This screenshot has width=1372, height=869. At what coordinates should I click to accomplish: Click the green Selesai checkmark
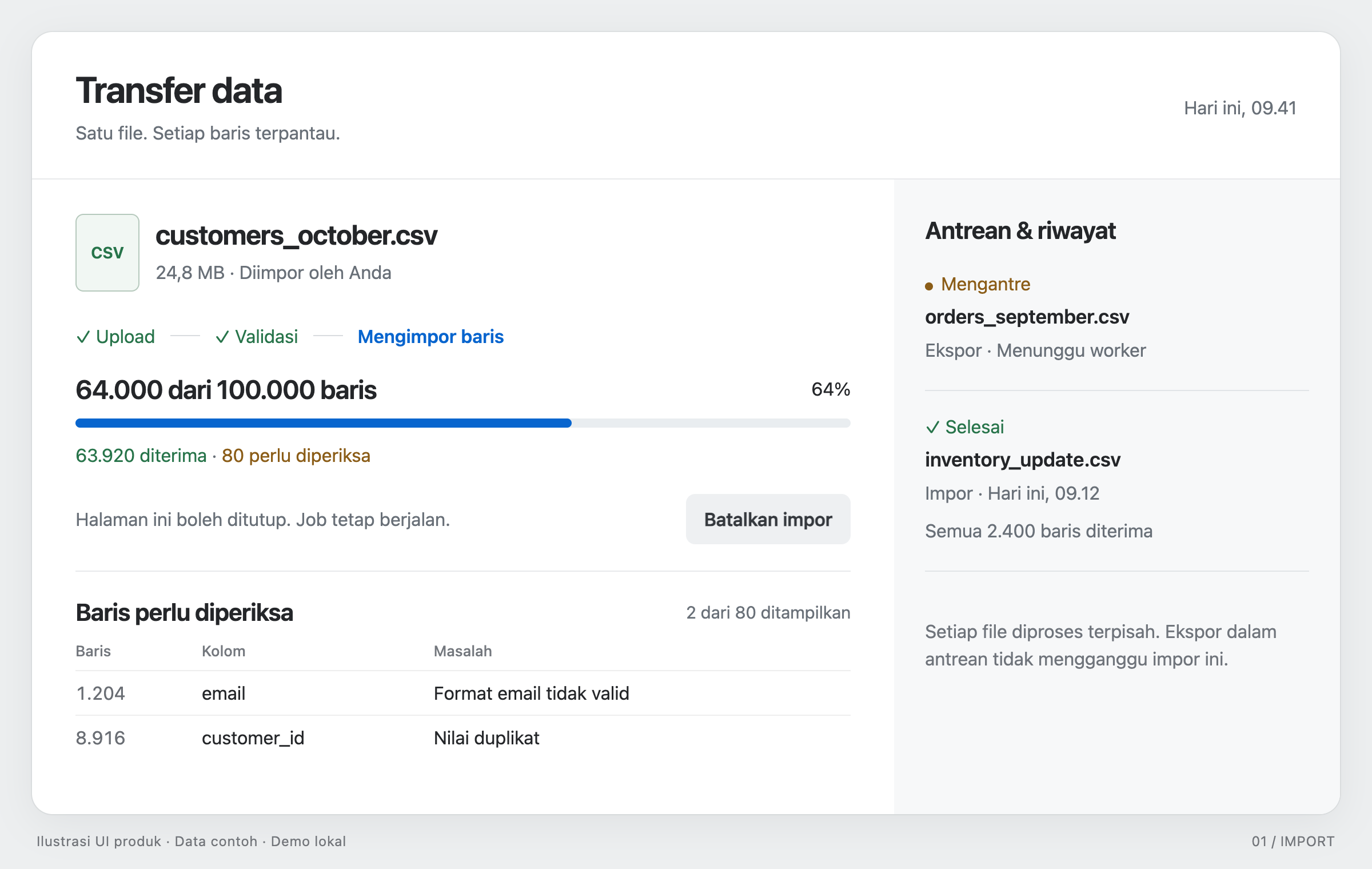point(932,427)
